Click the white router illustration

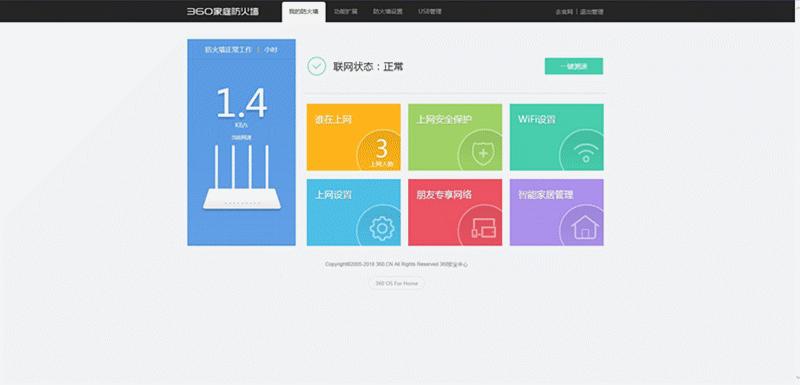point(241,177)
